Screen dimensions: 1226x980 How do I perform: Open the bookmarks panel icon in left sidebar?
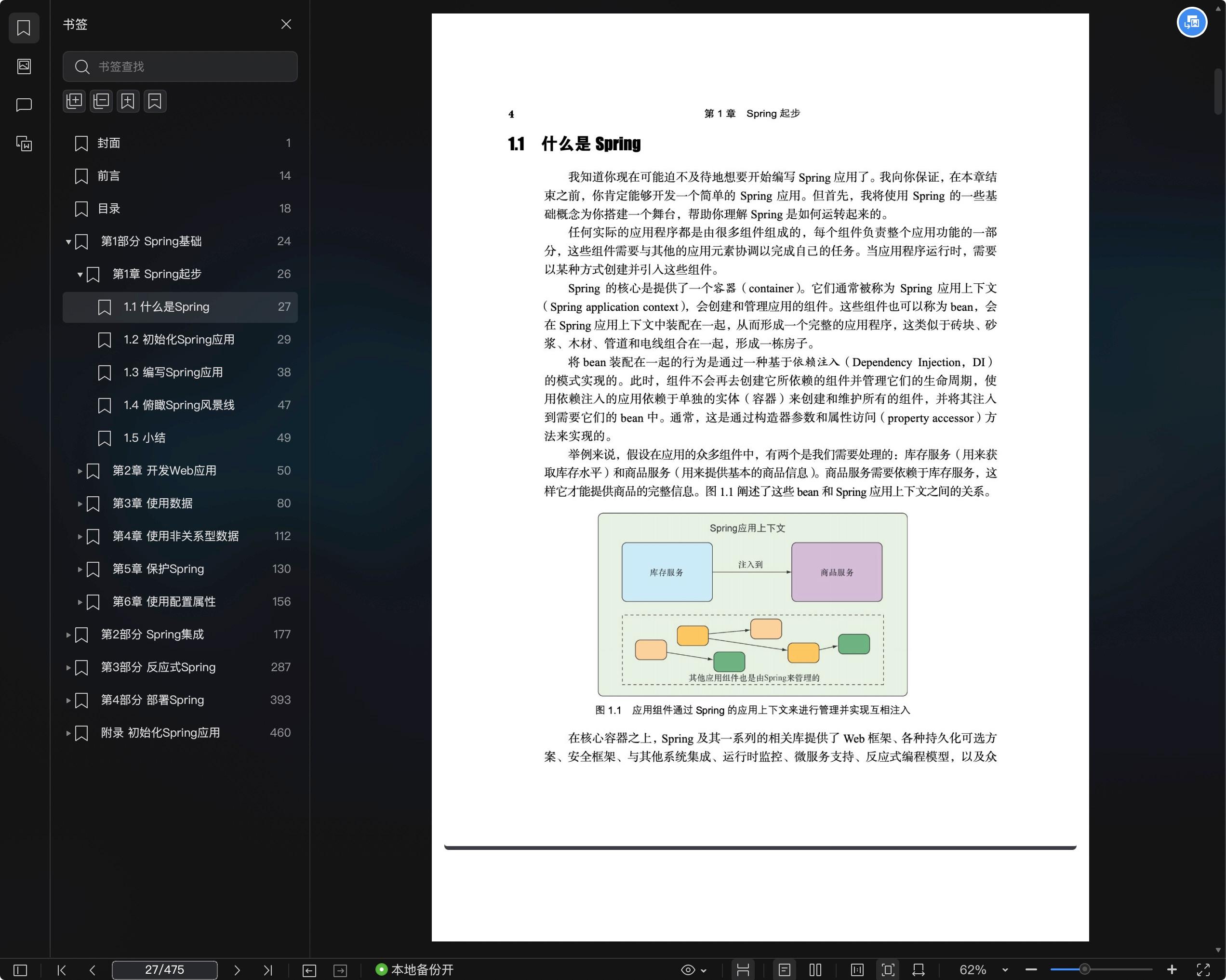pos(24,28)
